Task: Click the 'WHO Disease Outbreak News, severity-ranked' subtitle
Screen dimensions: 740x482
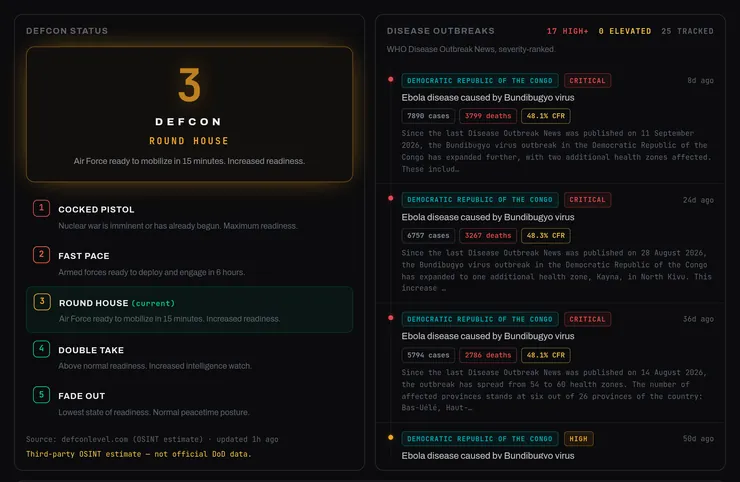Action: [x=471, y=49]
